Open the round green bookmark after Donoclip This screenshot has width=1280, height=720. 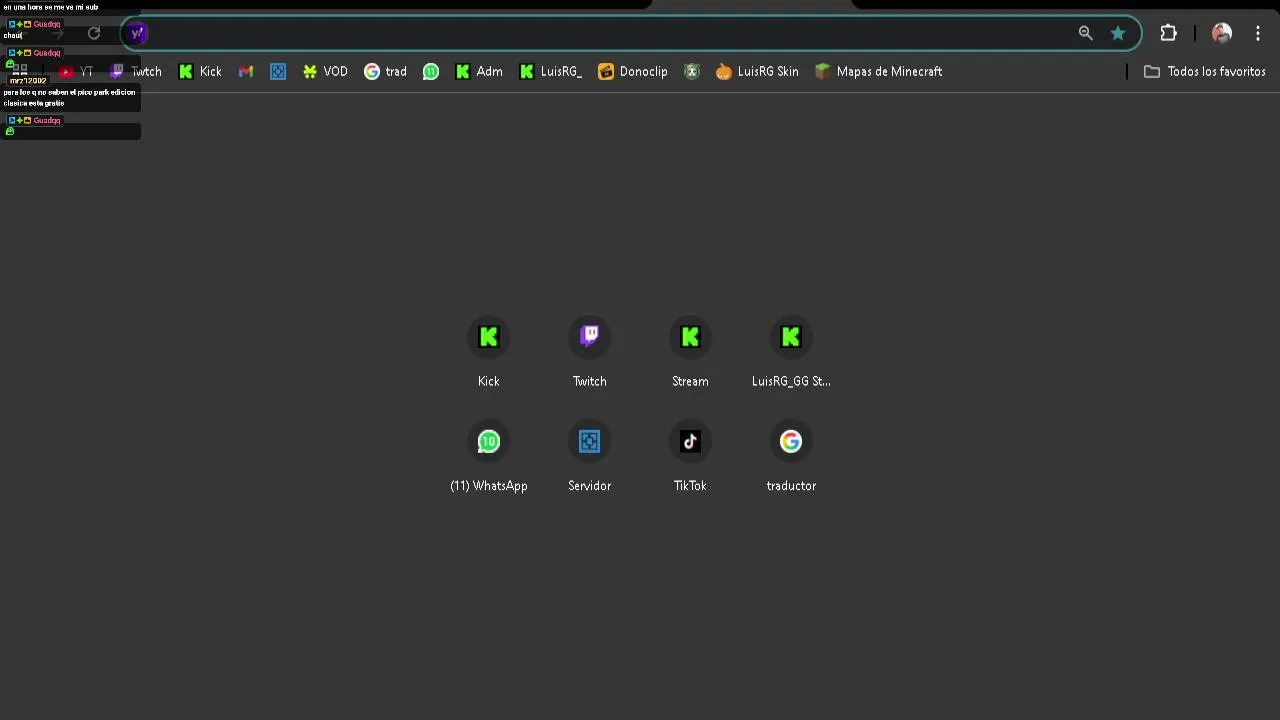coord(692,71)
